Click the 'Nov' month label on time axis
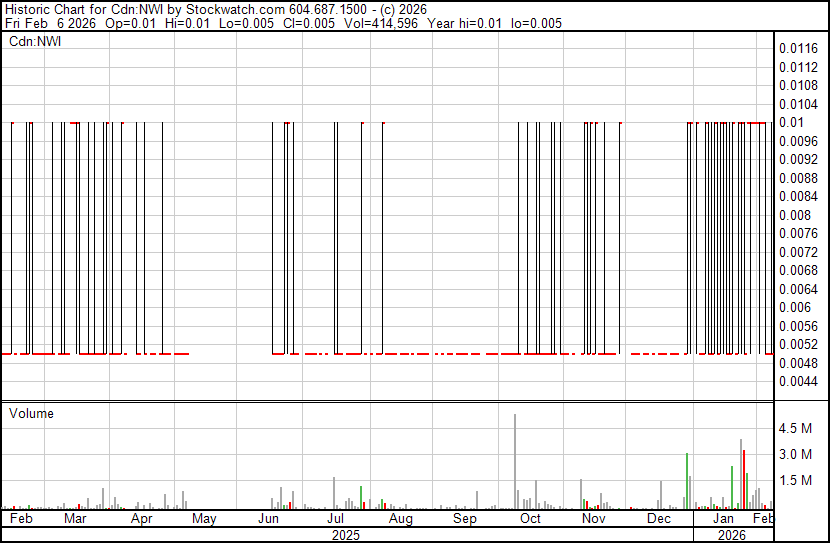This screenshot has height=543, width=830. coord(593,518)
